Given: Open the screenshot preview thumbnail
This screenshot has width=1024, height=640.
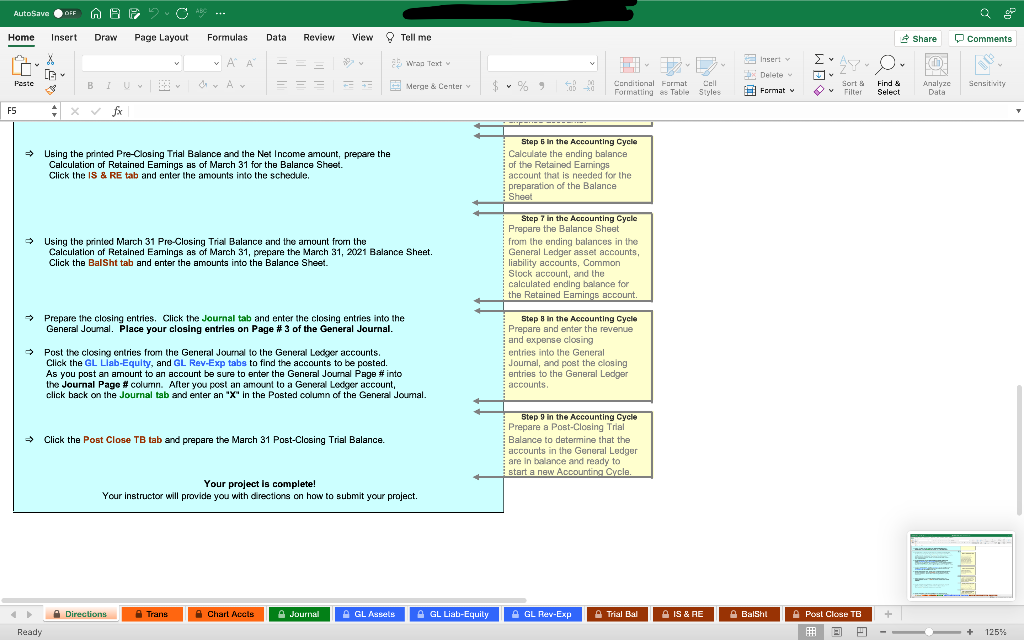Looking at the screenshot, I should (x=961, y=566).
